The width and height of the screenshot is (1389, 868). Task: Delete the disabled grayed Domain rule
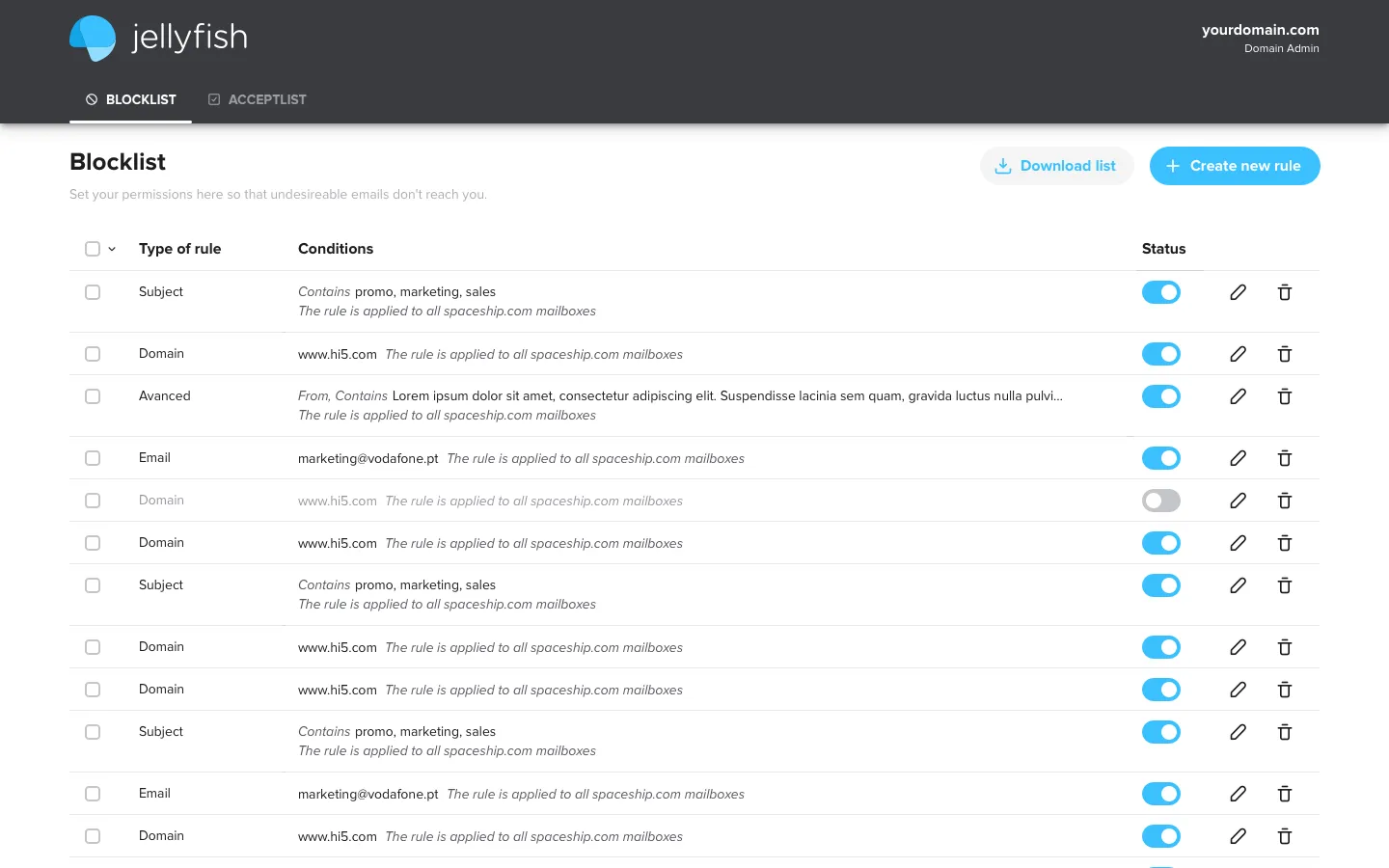click(x=1285, y=501)
